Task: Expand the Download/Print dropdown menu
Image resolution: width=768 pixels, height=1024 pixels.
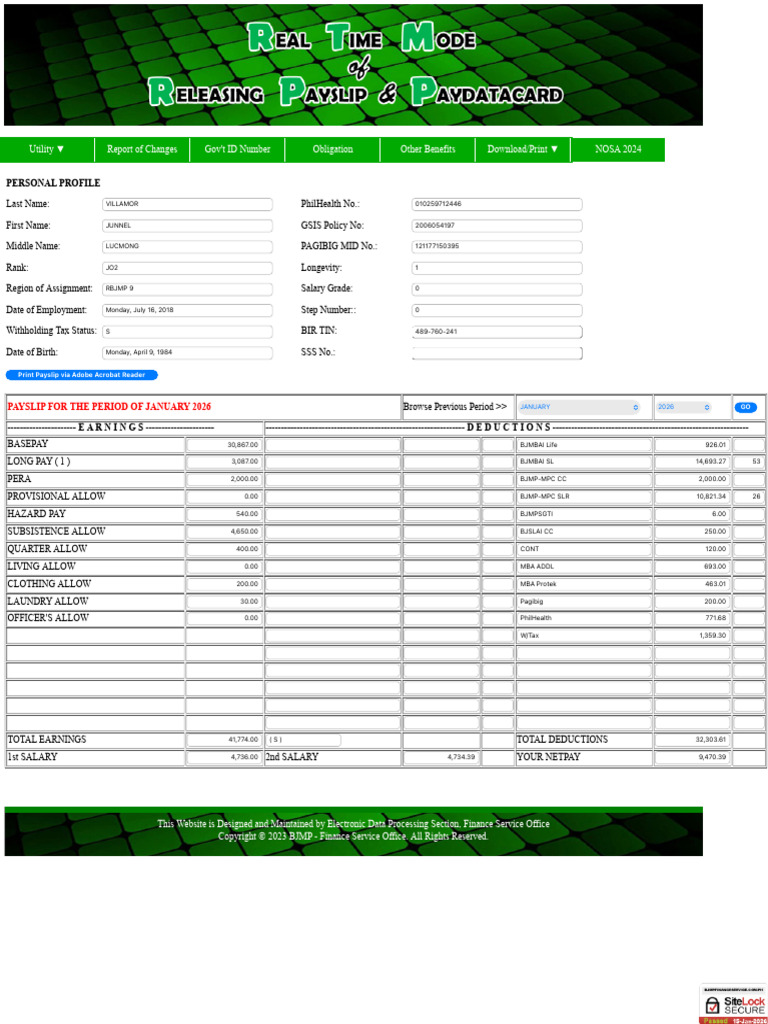Action: 523,150
